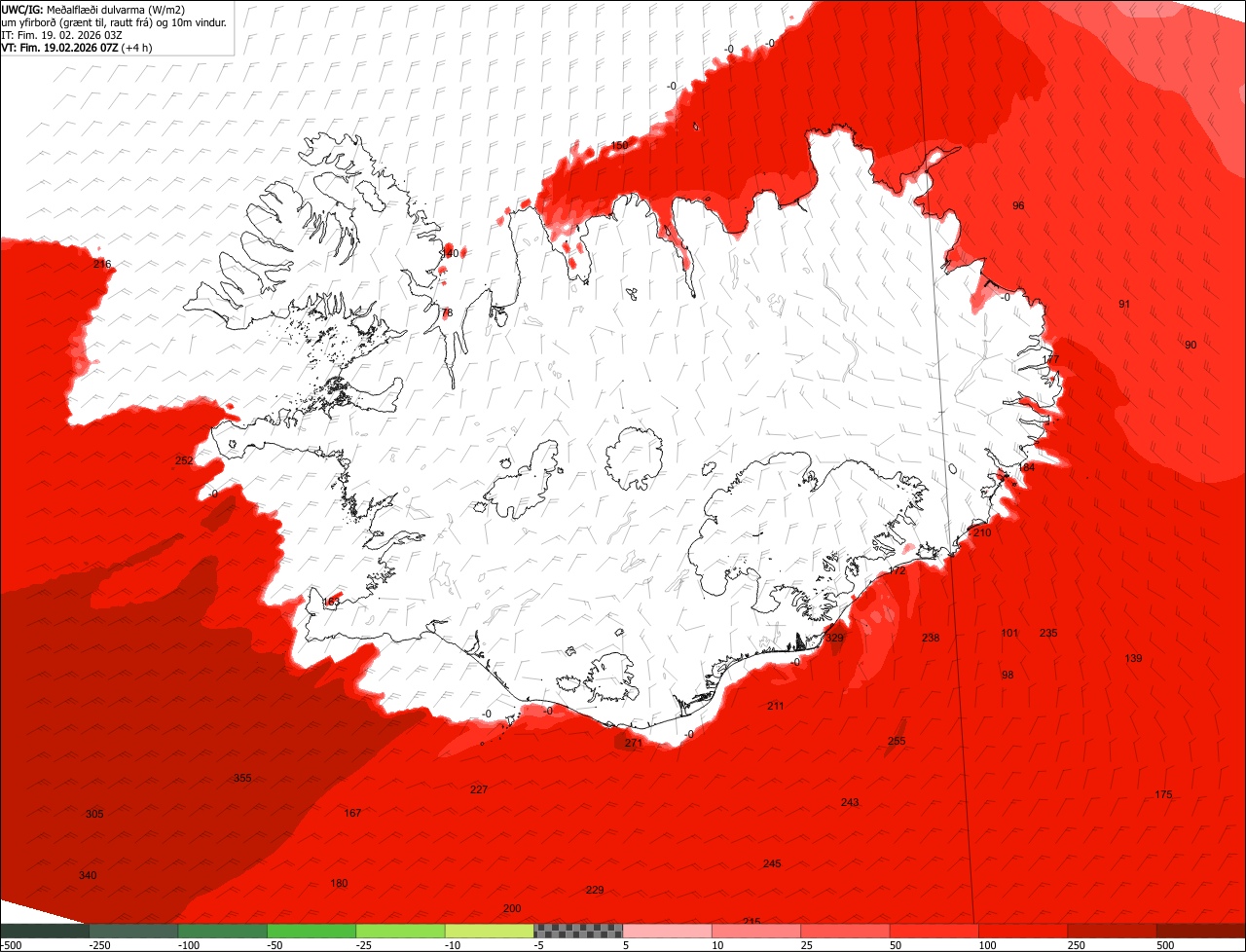Viewport: 1246px width, 952px height.
Task: Click the flux value 245 on the map
Action: 772,863
